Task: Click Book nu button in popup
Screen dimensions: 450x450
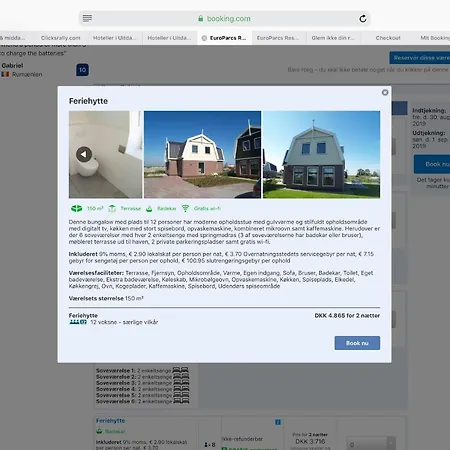Action: tap(357, 343)
